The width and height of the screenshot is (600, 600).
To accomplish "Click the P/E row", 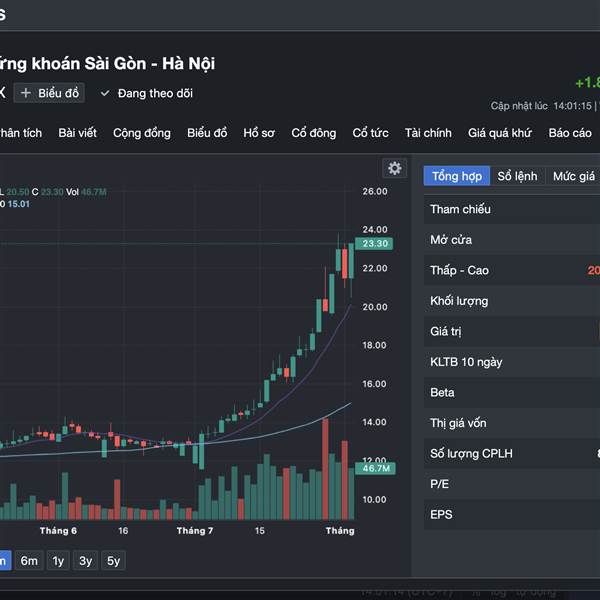I will click(512, 484).
